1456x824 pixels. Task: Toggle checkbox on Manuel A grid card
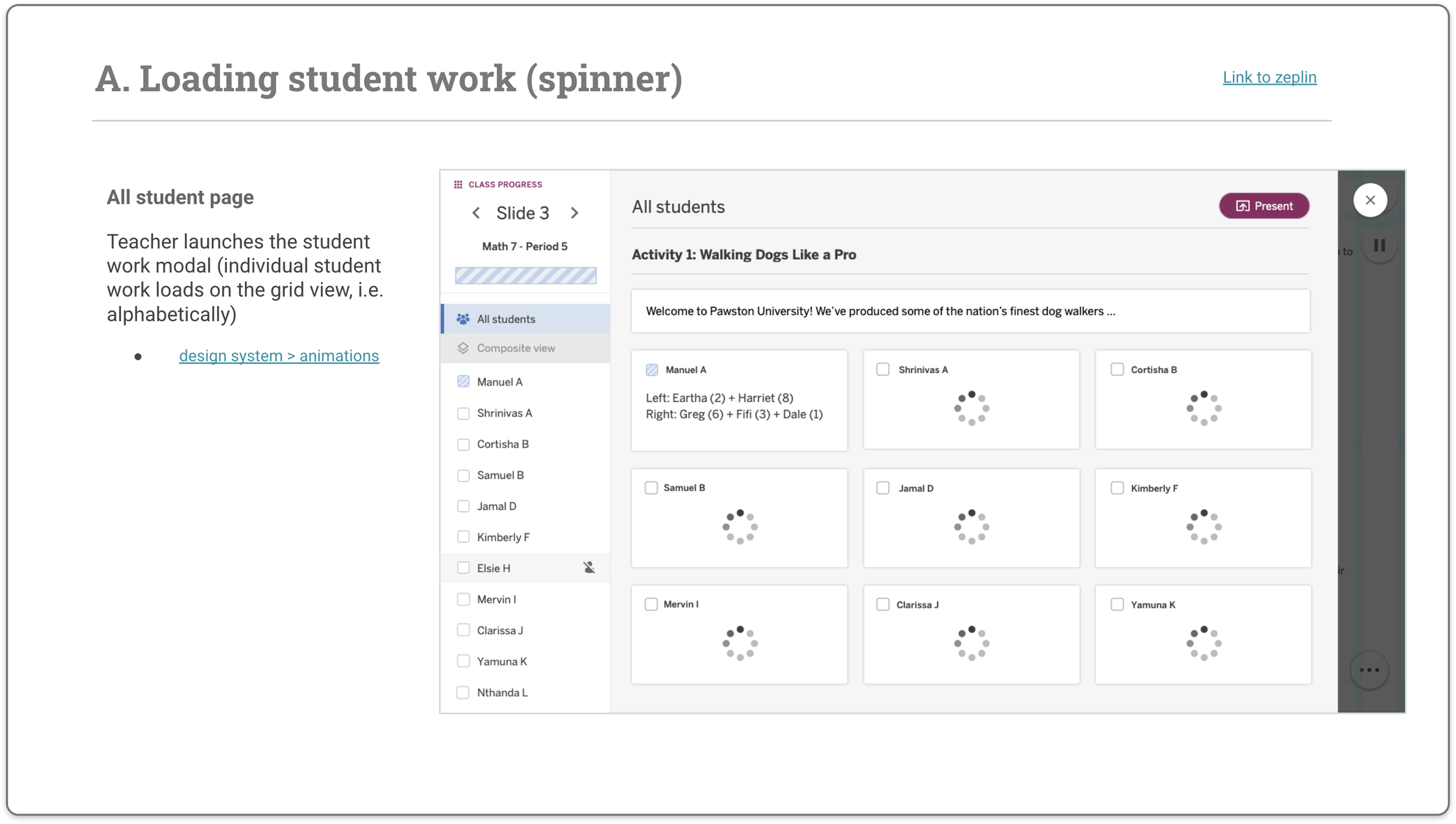(652, 370)
